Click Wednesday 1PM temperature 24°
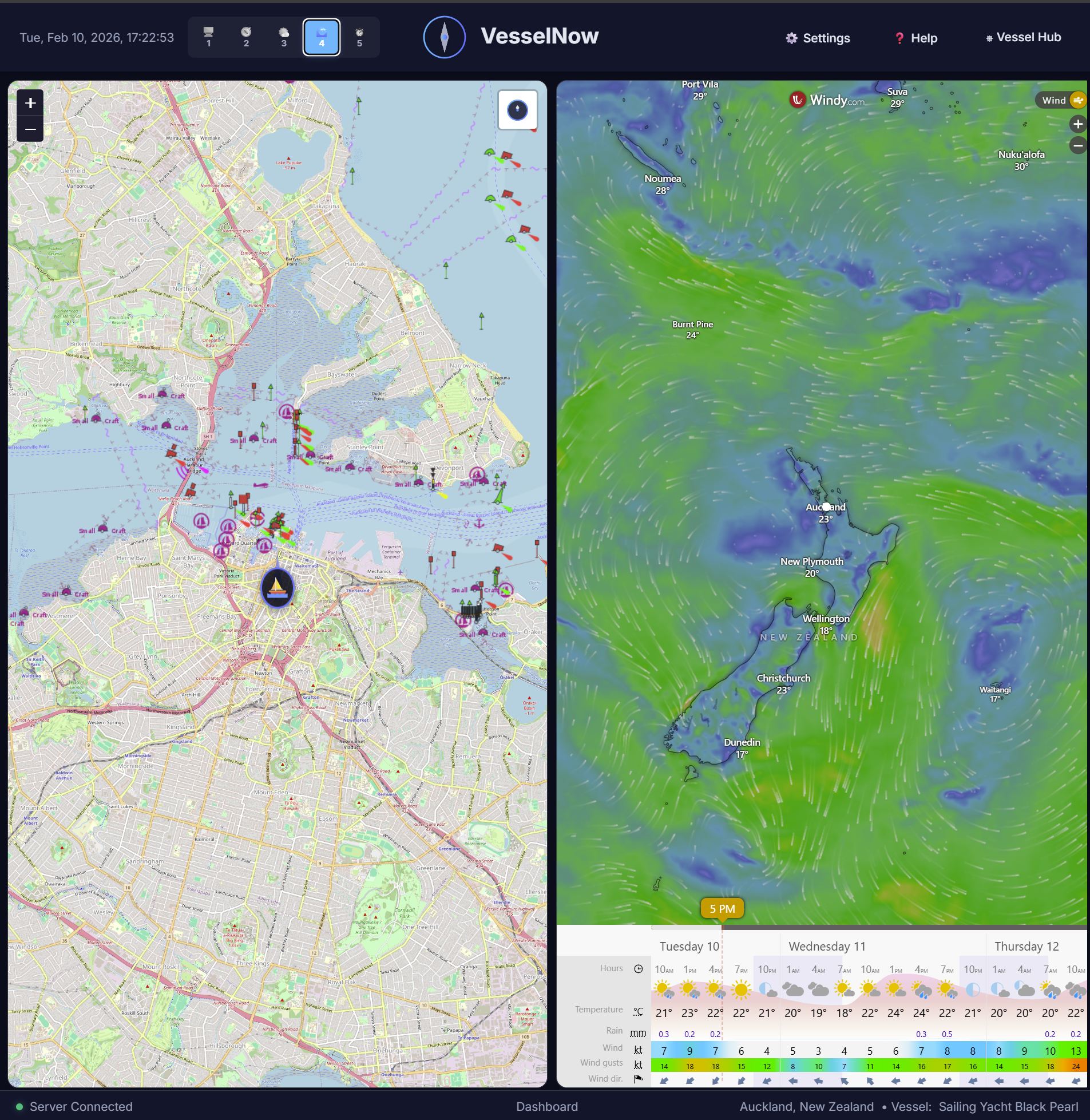 [x=895, y=1013]
